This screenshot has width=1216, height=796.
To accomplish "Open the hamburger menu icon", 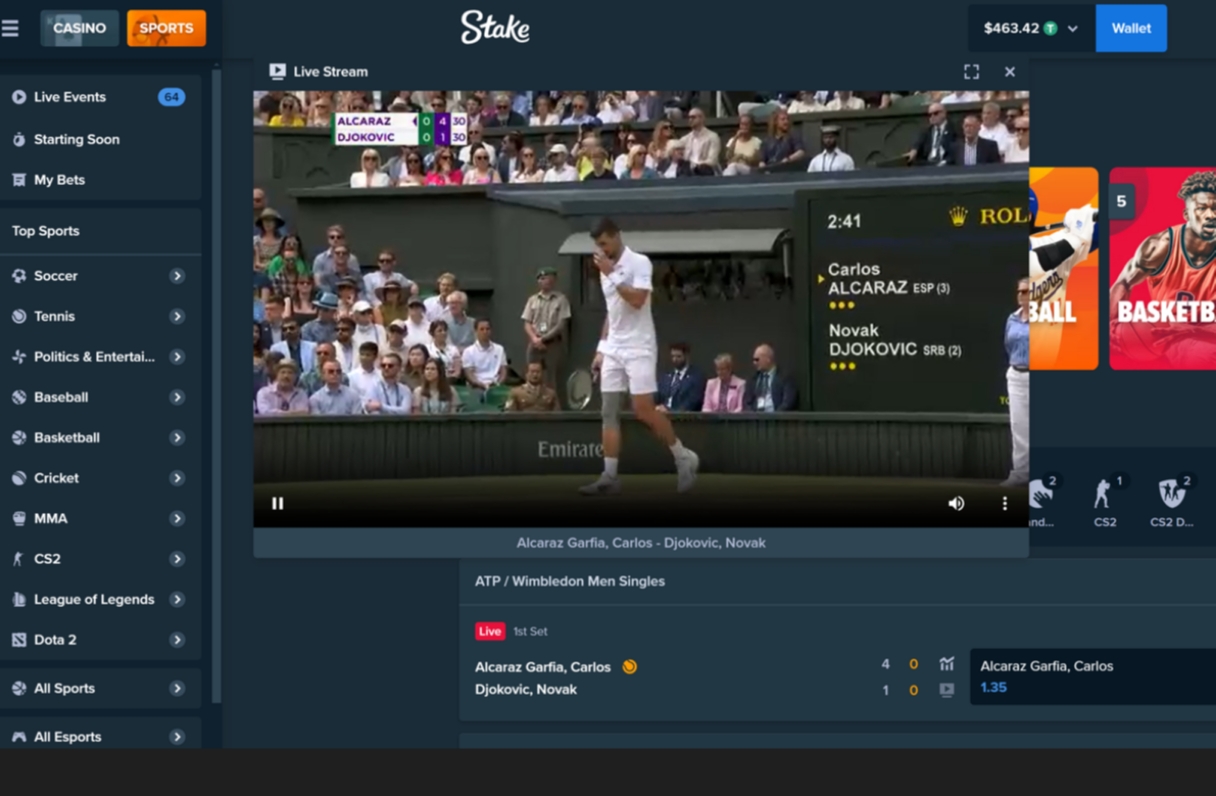I will coord(10,28).
